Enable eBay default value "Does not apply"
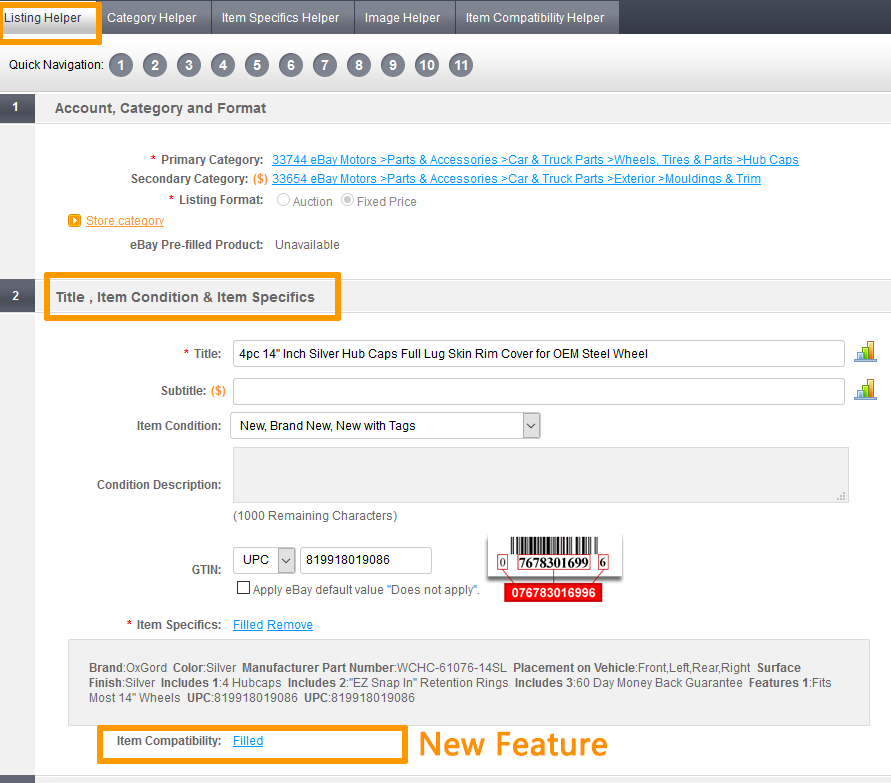Image resolution: width=891 pixels, height=783 pixels. point(243,589)
